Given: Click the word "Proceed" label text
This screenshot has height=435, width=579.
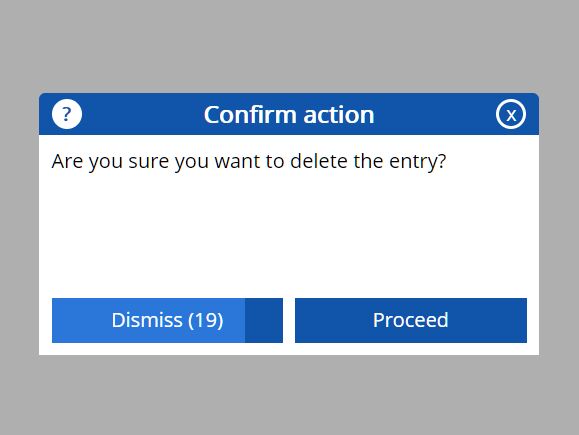Looking at the screenshot, I should tap(411, 320).
